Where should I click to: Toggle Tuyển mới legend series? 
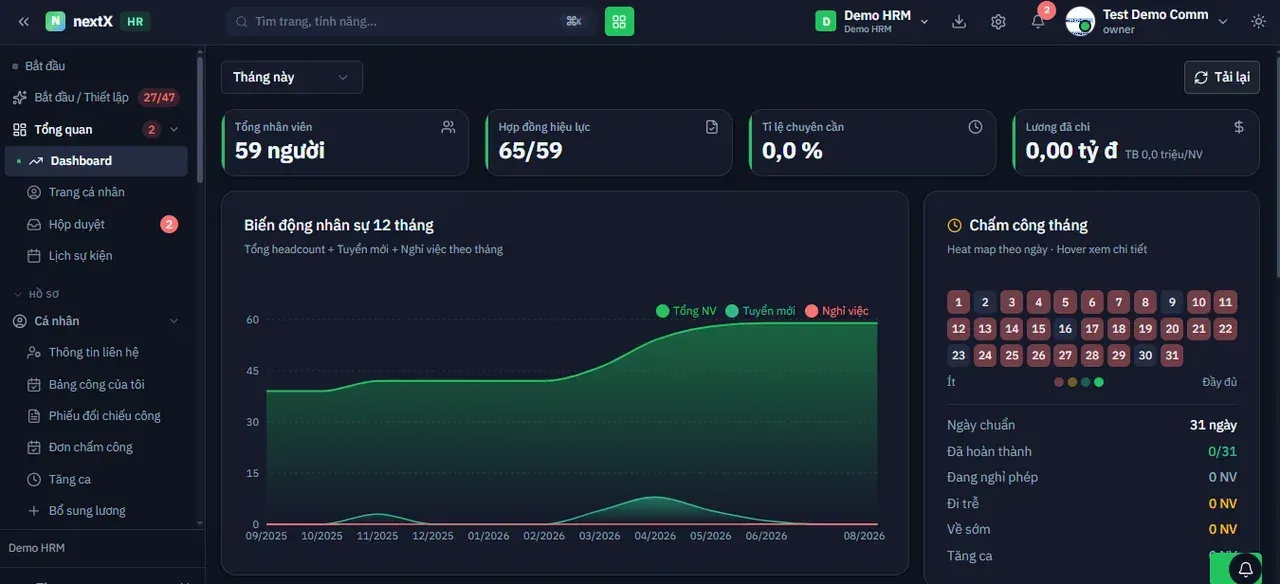pyautogui.click(x=760, y=311)
